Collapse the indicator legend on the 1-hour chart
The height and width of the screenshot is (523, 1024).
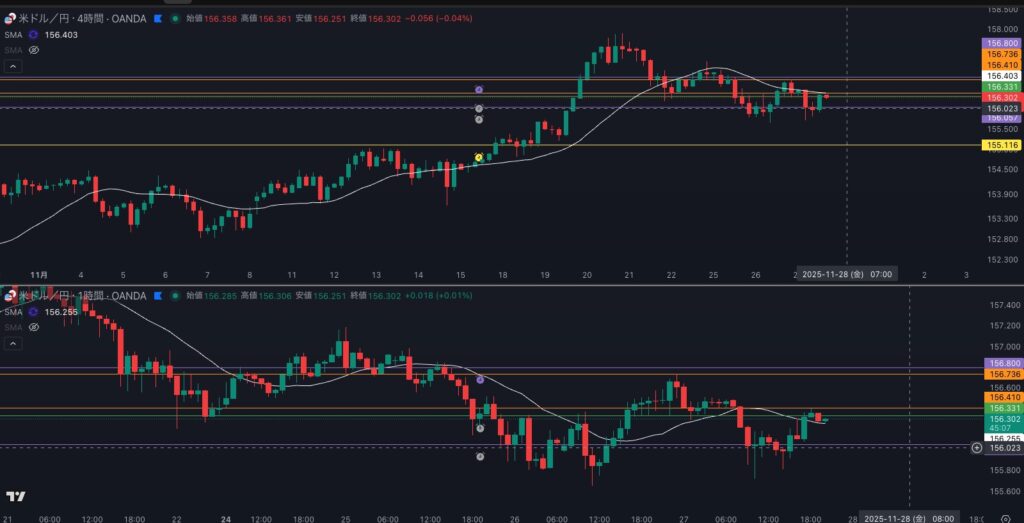tap(13, 344)
